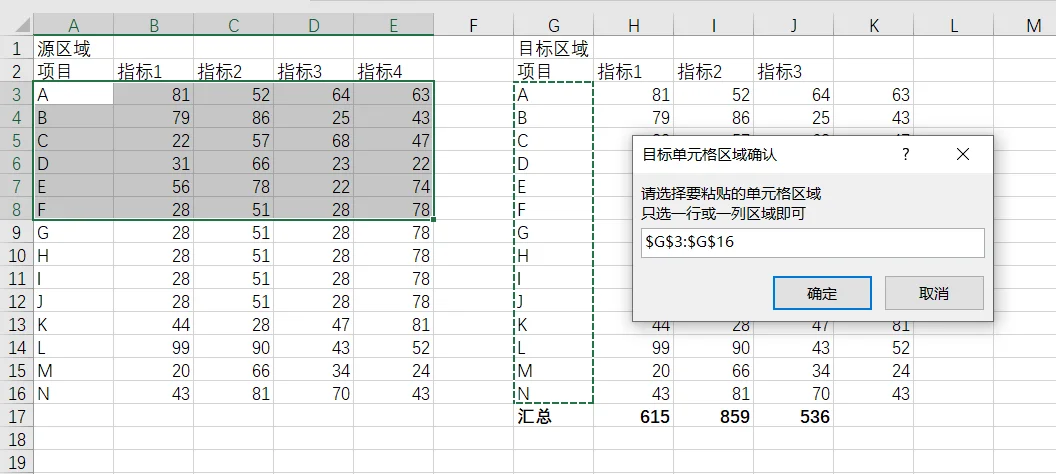Select row 1 header
Screen dimensions: 1056x474
pos(16,48)
